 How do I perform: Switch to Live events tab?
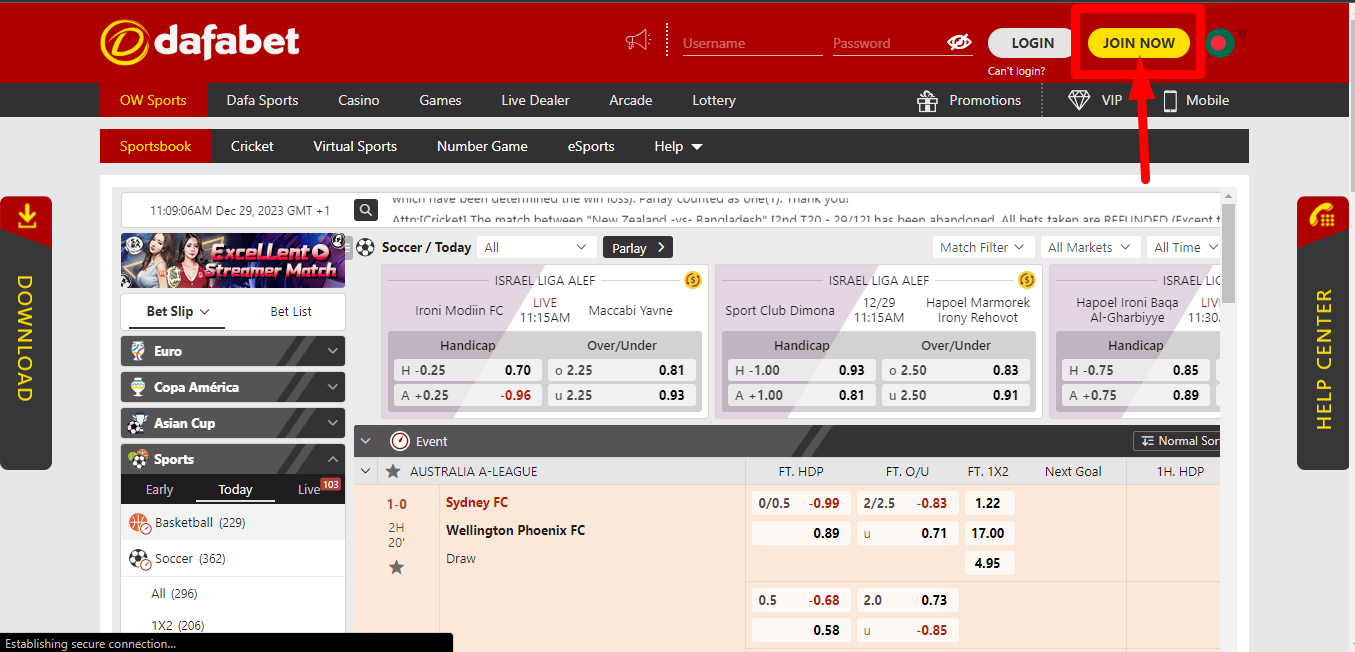click(x=309, y=489)
